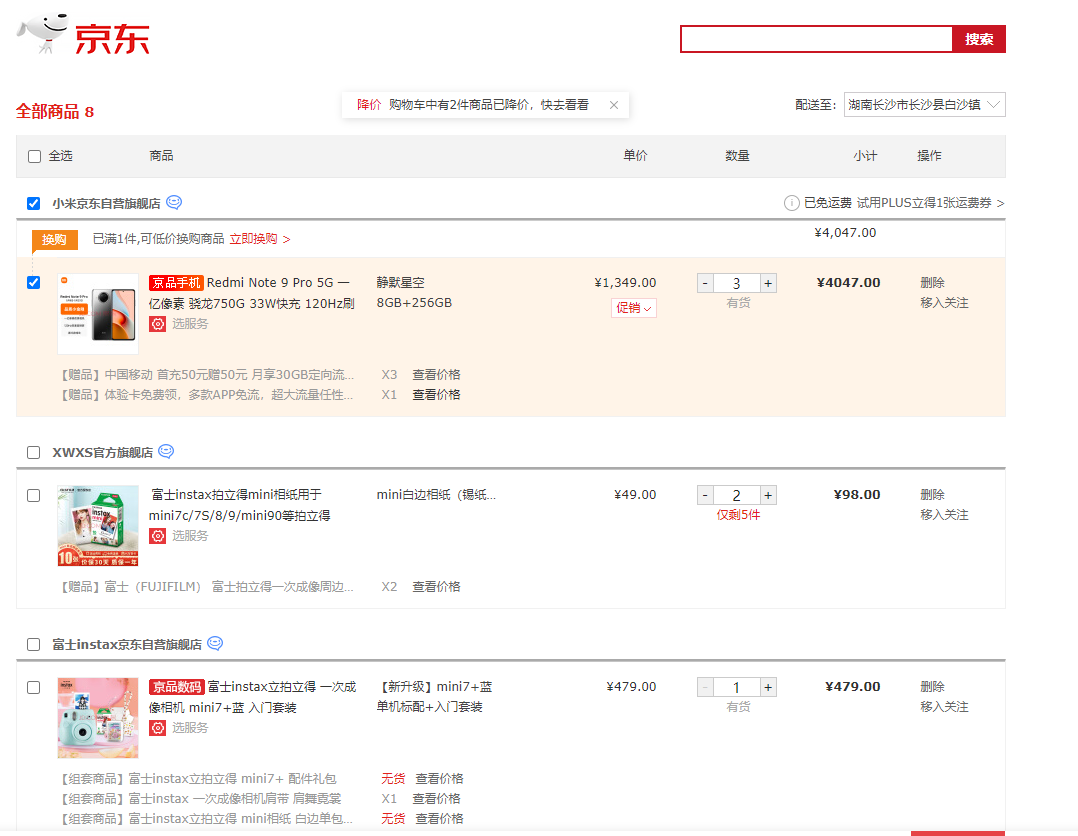
Task: Click the 相纸 quantity field showing 2
Action: click(x=736, y=495)
